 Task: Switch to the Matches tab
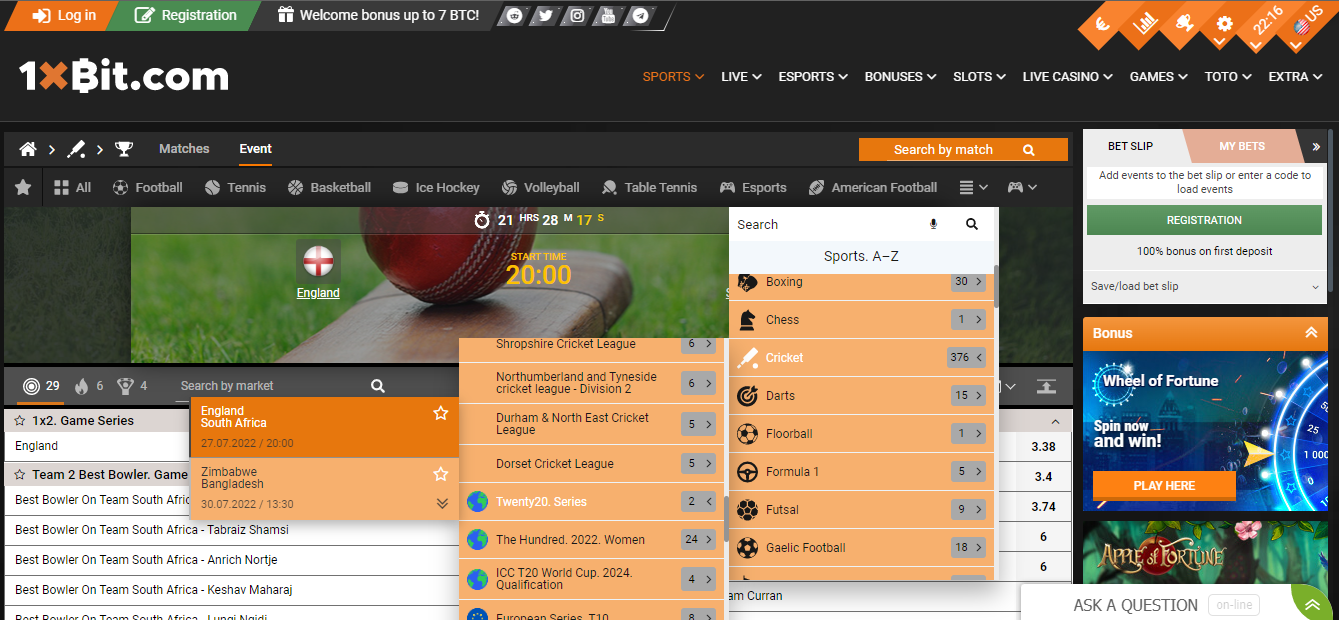pyautogui.click(x=184, y=149)
